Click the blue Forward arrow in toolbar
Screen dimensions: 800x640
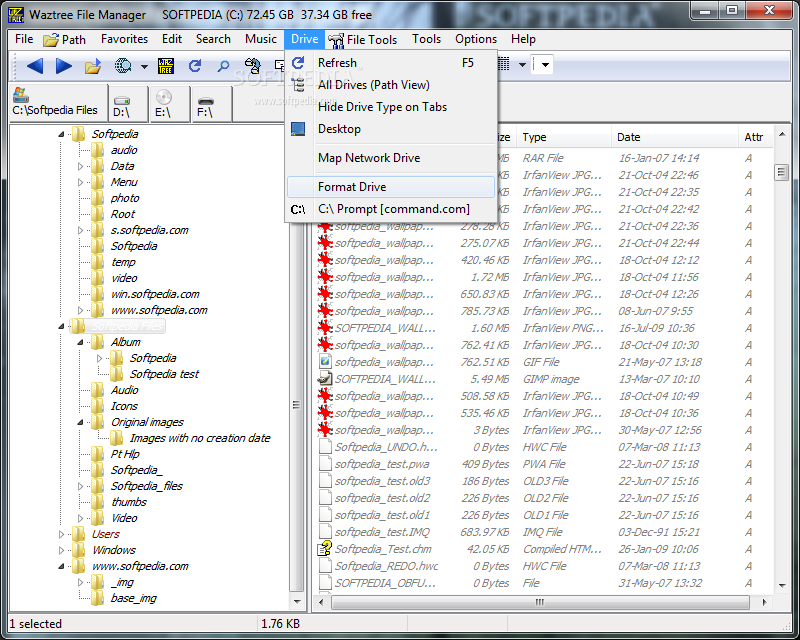pyautogui.click(x=63, y=66)
